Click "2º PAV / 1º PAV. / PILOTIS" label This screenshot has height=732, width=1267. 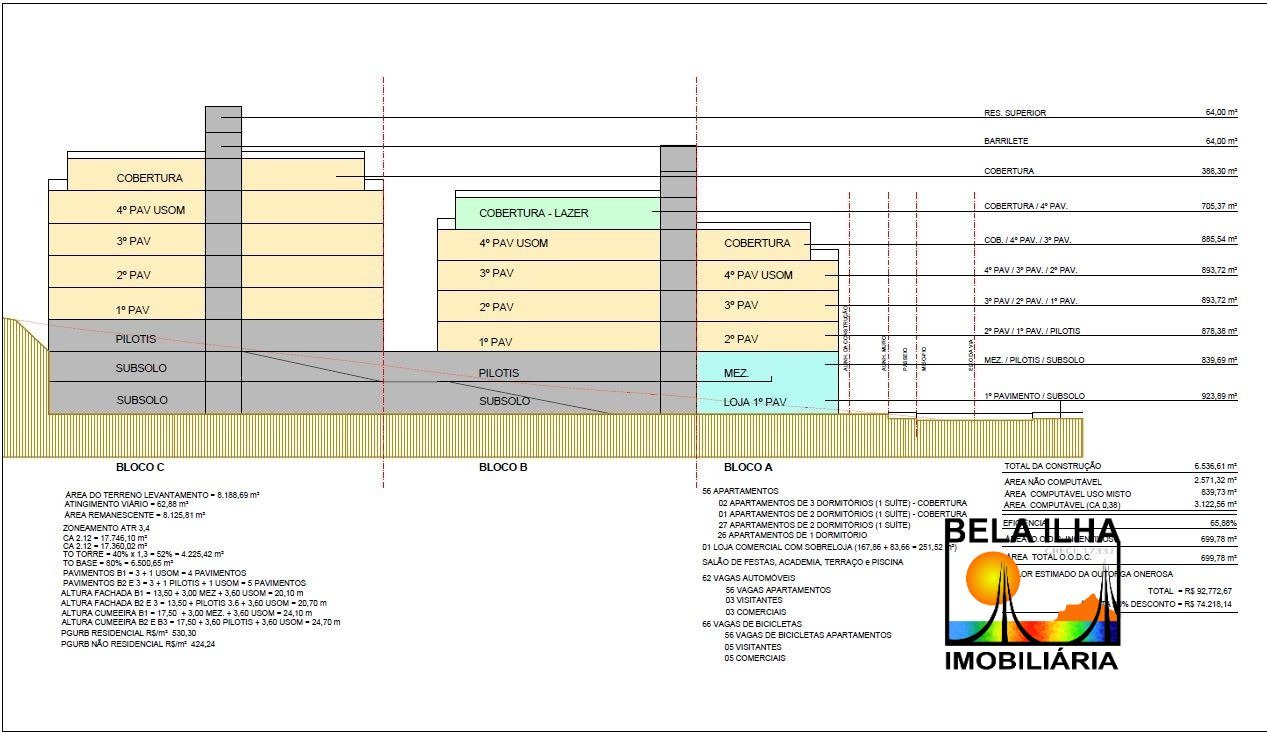point(1032,331)
